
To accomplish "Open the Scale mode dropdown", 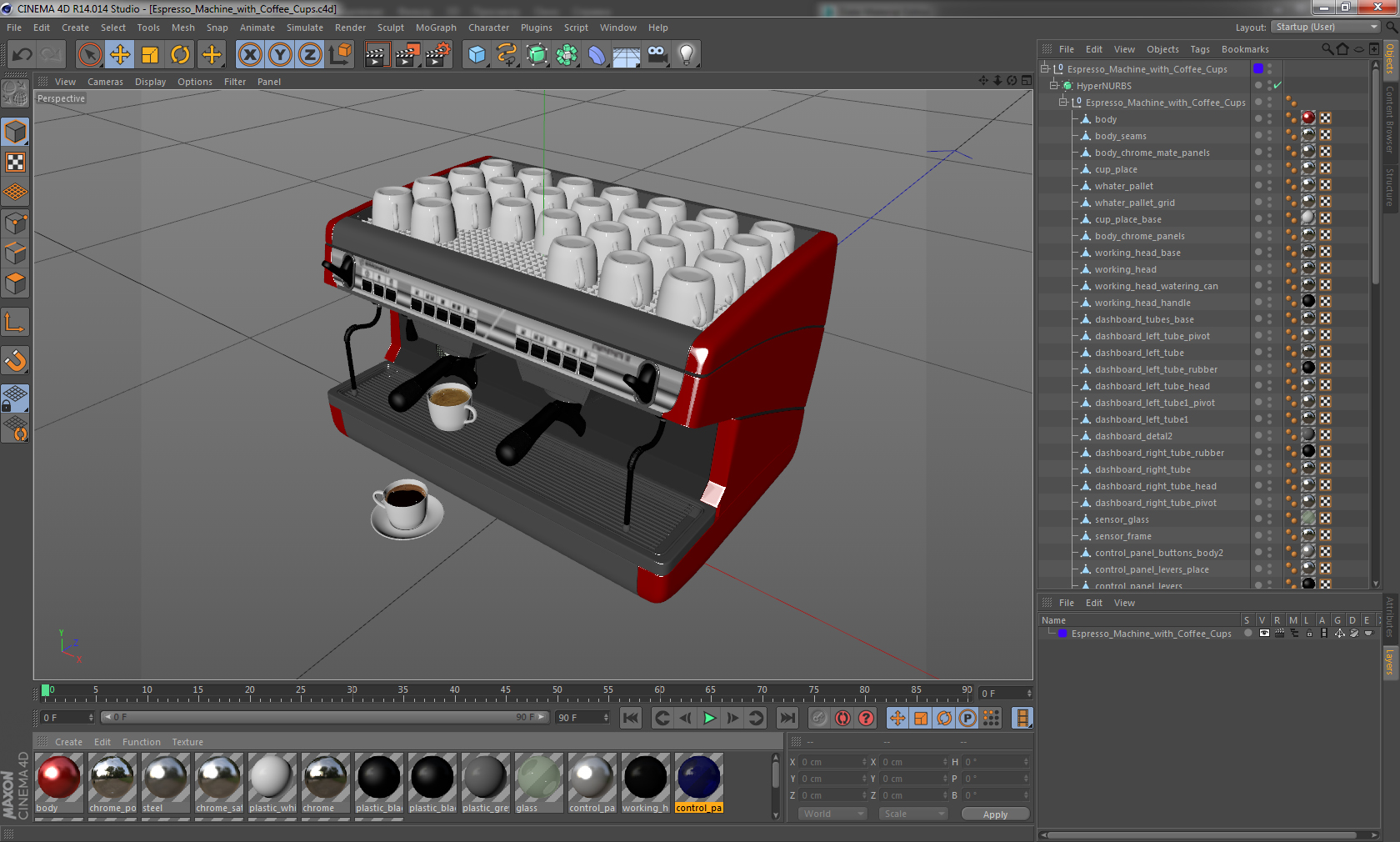I will point(914,814).
